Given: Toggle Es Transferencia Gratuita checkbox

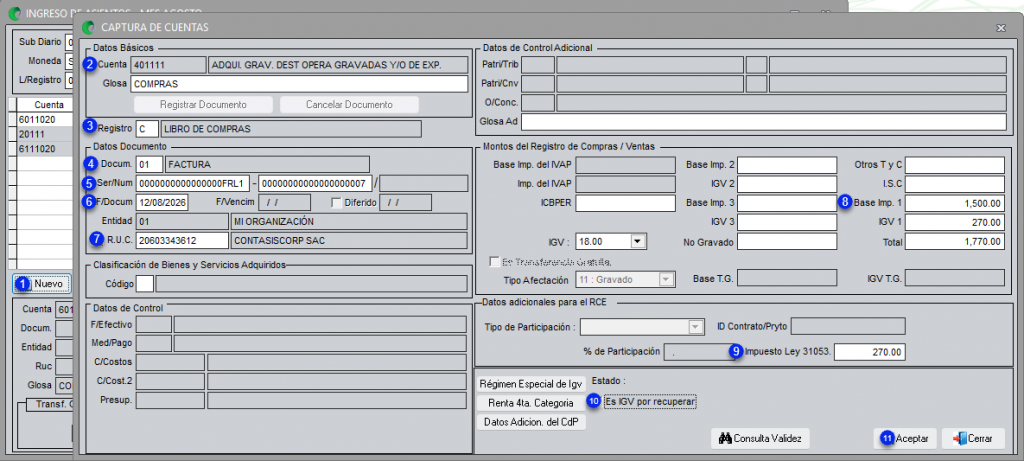Looking at the screenshot, I should click(494, 262).
